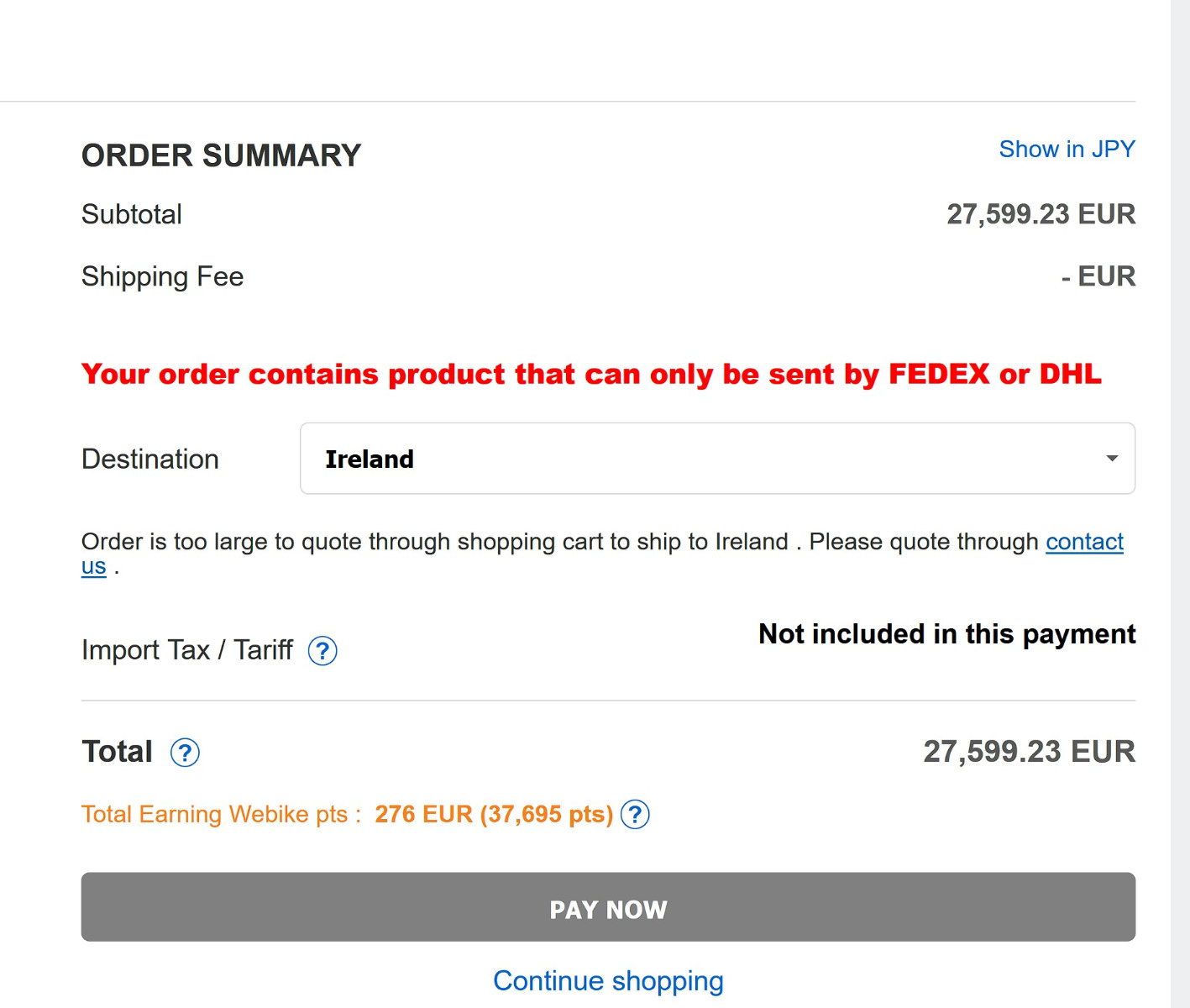The height and width of the screenshot is (1008, 1190).
Task: Click the red FEDEX or DHL warning
Action: [x=590, y=374]
